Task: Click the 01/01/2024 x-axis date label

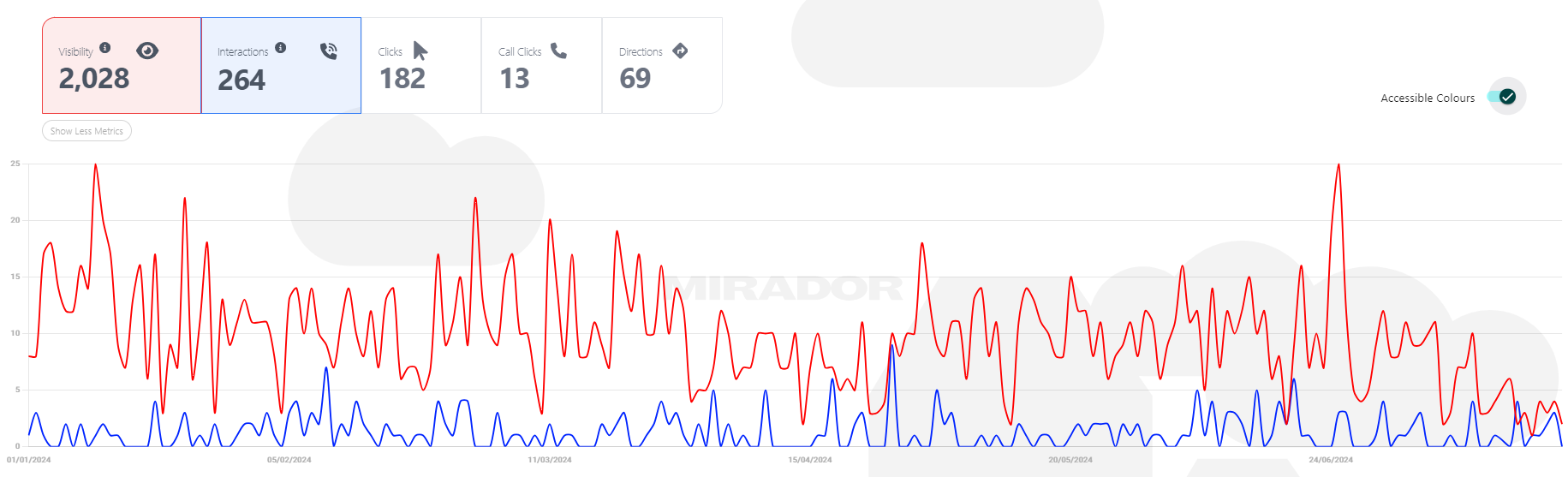Action: (29, 460)
